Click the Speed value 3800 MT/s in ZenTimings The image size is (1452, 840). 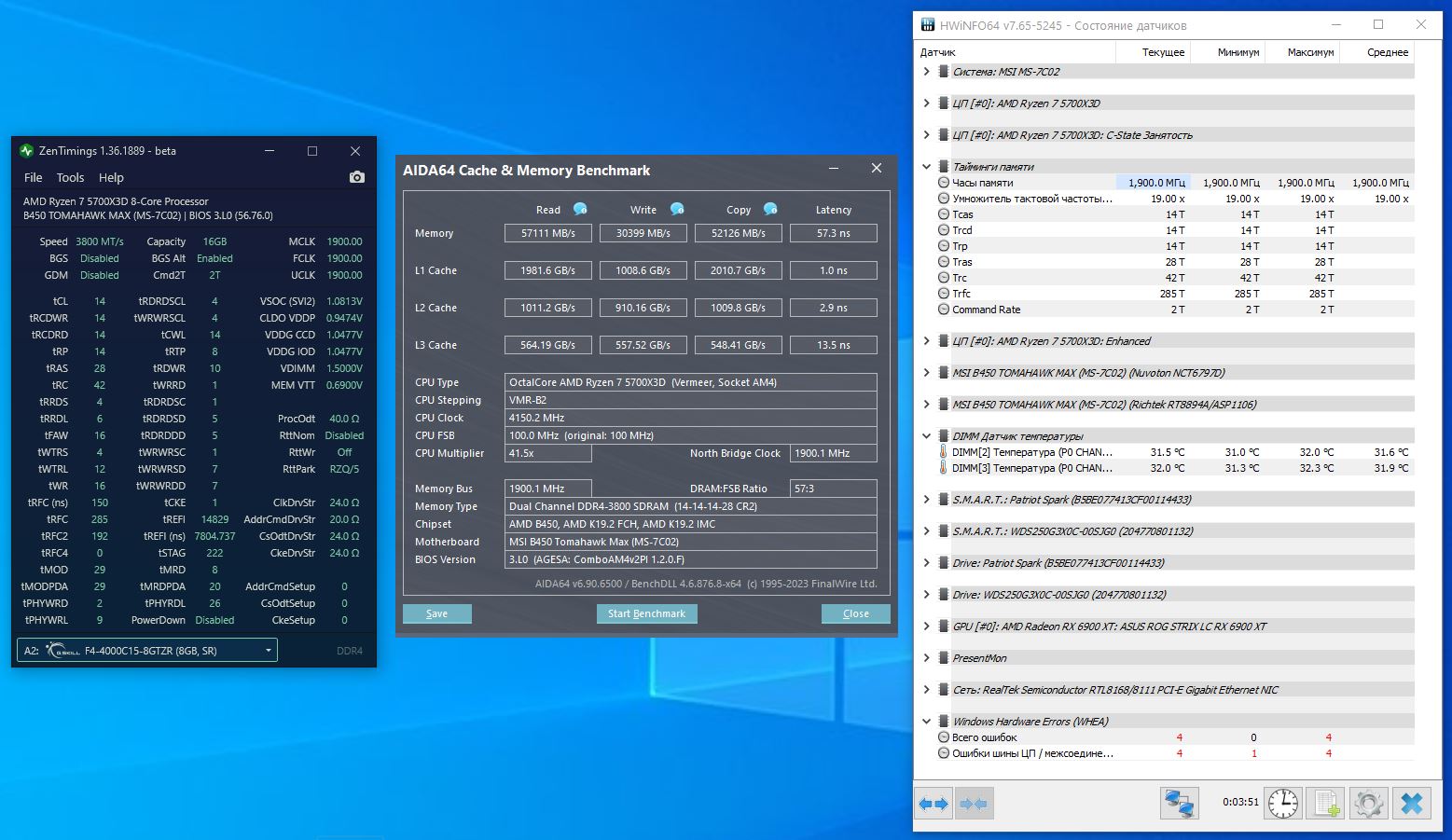pos(99,241)
